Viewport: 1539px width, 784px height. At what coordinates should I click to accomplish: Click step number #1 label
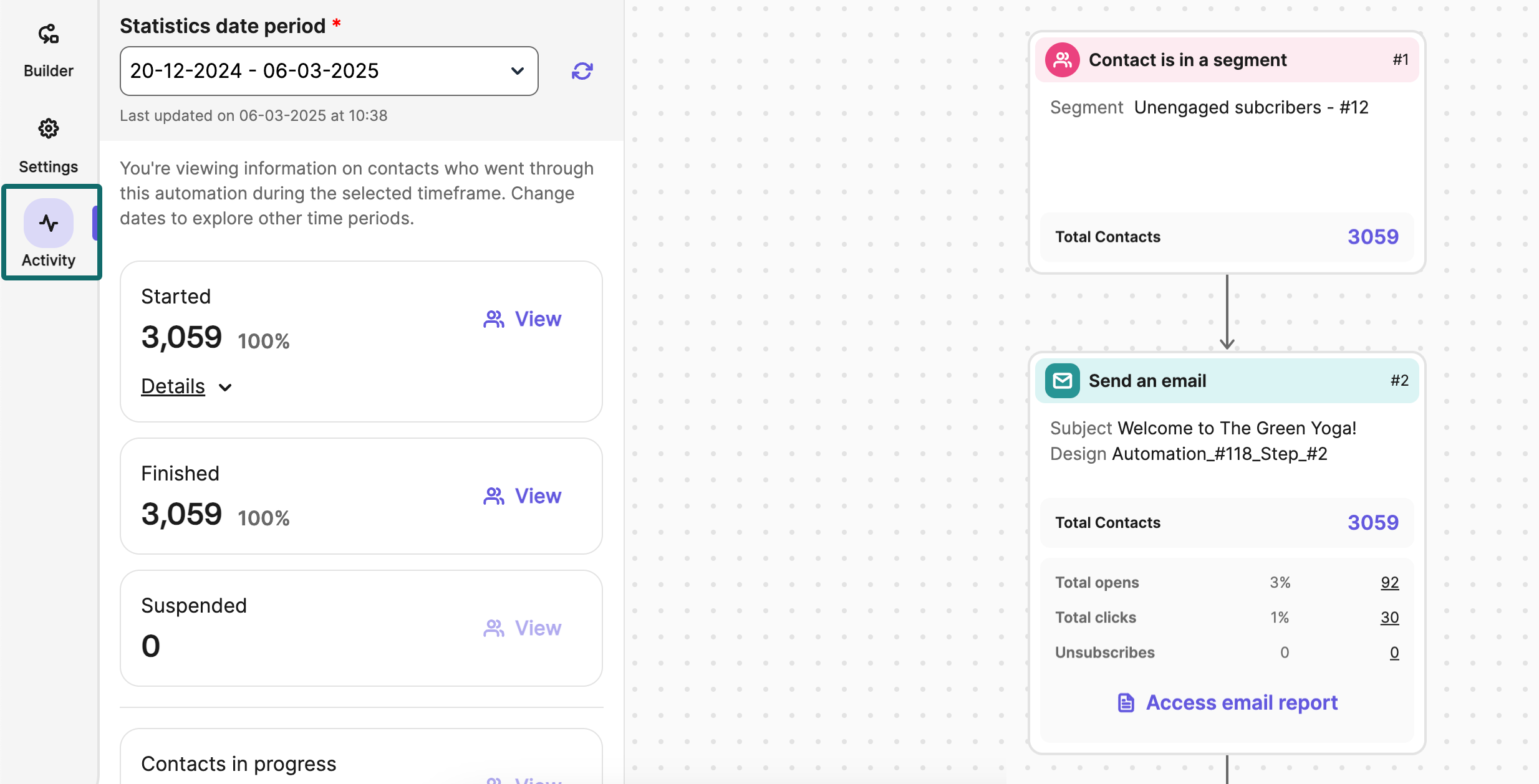click(x=1401, y=60)
